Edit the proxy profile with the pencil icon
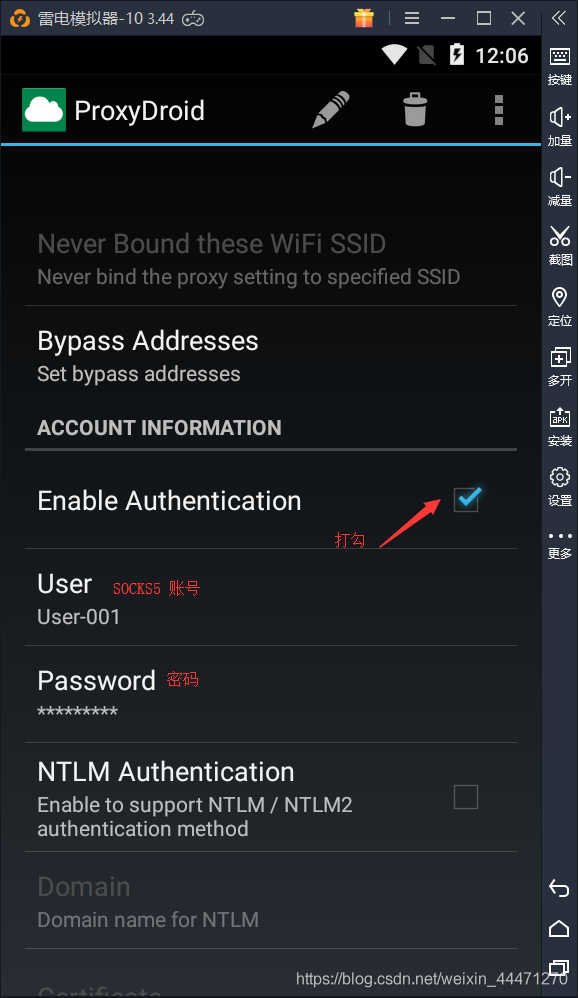Viewport: 578px width, 998px height. [330, 110]
